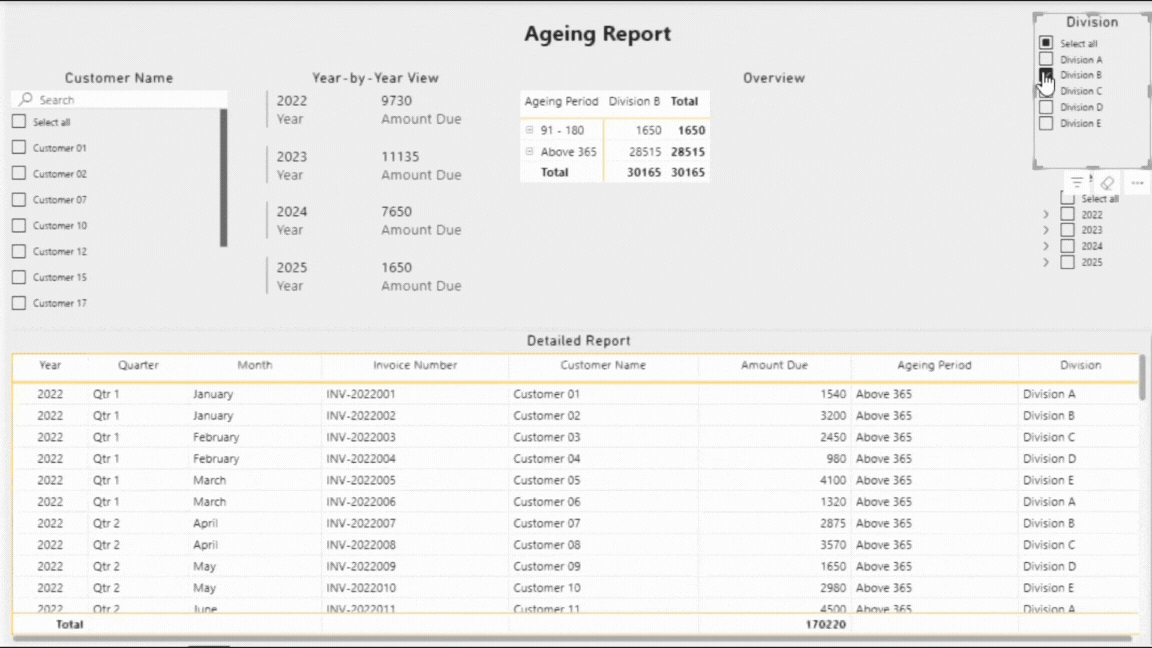Expand the 2025 year in the slicer
The height and width of the screenshot is (648, 1152).
click(x=1044, y=262)
